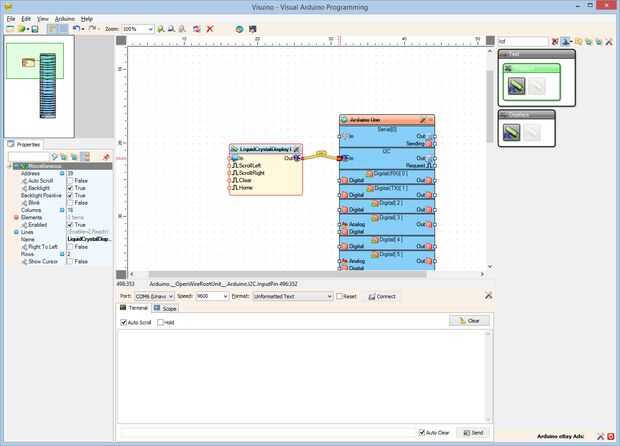Click the New project toolbar icon
The width and height of the screenshot is (620, 446).
pyautogui.click(x=10, y=29)
